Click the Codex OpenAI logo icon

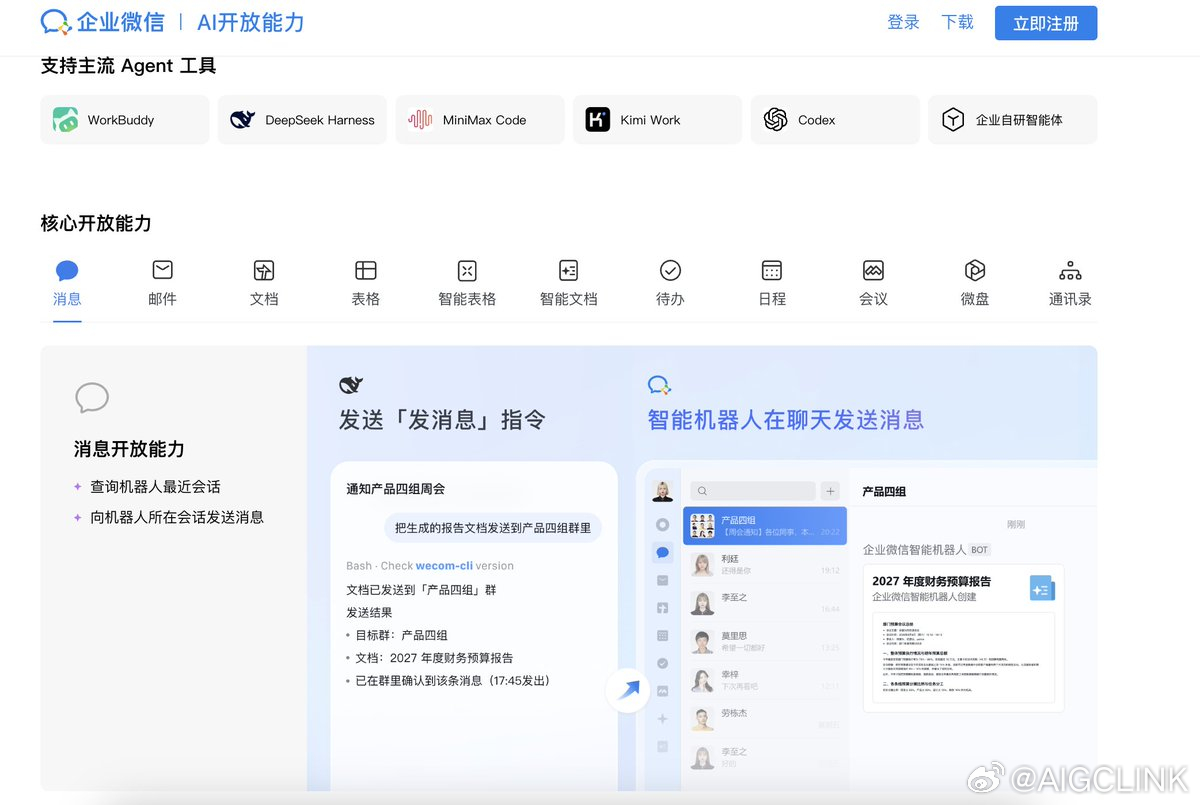pyautogui.click(x=775, y=120)
